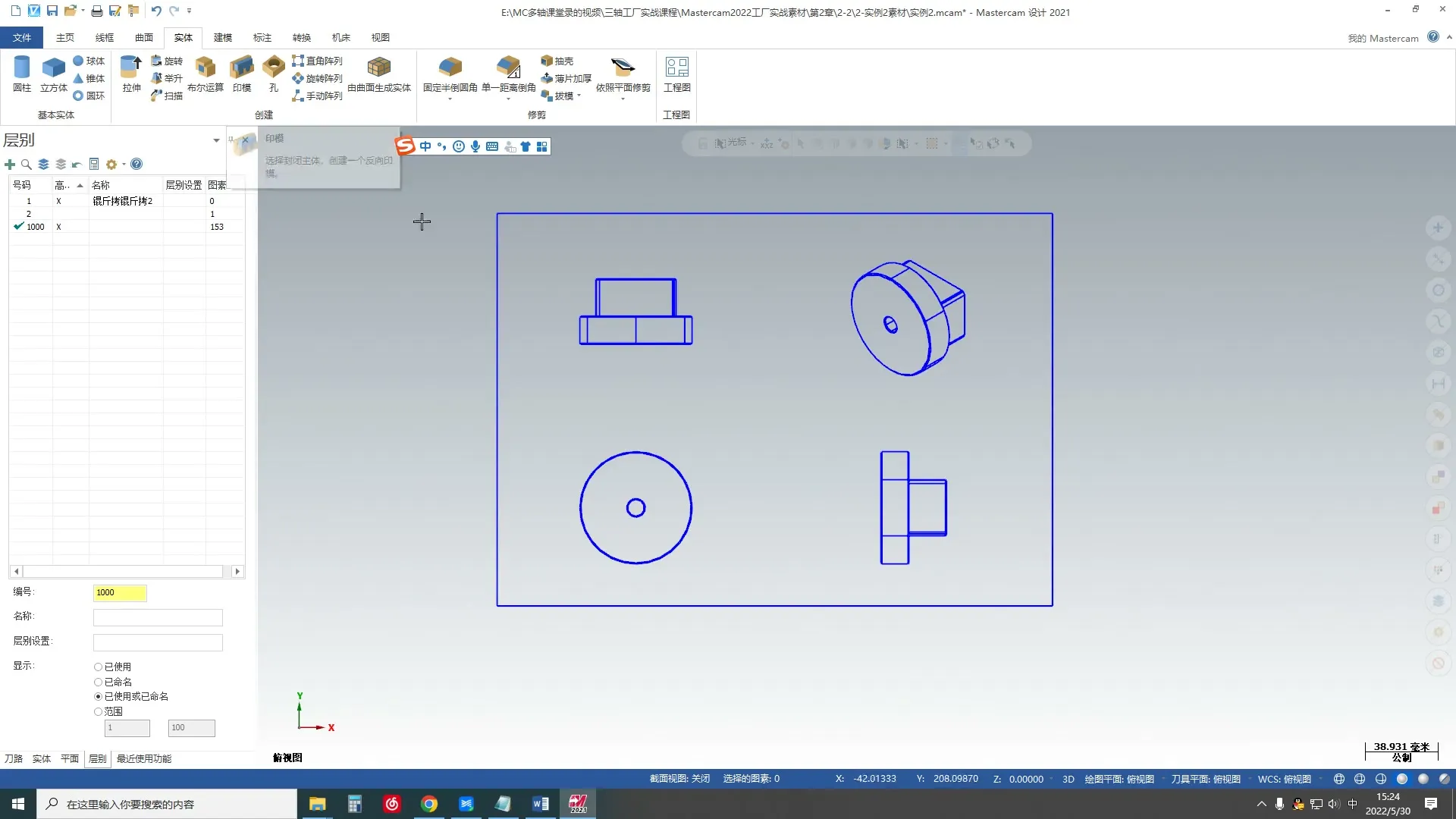Open the 文件 file menu button

[22, 37]
